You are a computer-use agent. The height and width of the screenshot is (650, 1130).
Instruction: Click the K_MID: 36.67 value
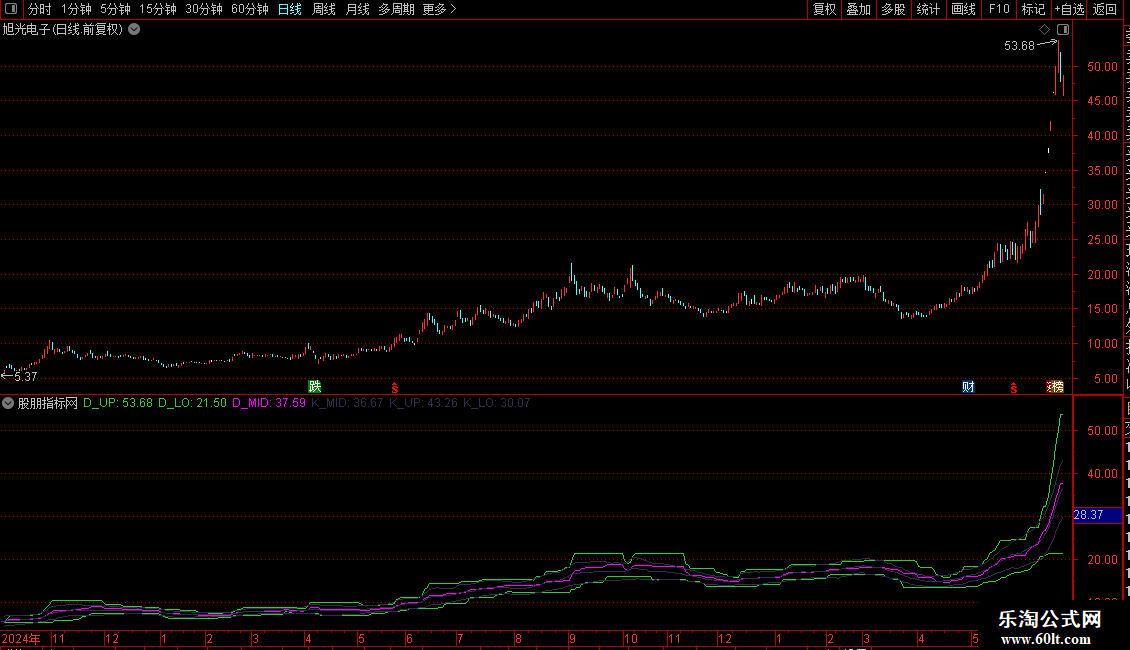(x=347, y=403)
